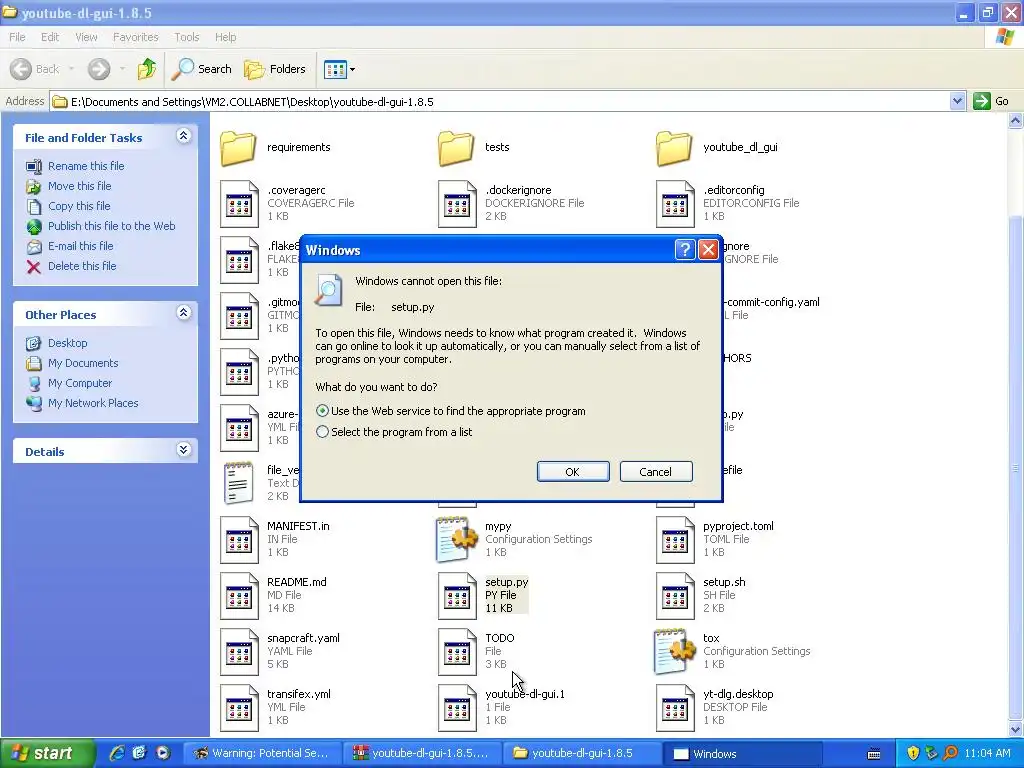Select the setup.py file icon
This screenshot has width=1024, height=768.
point(457,596)
